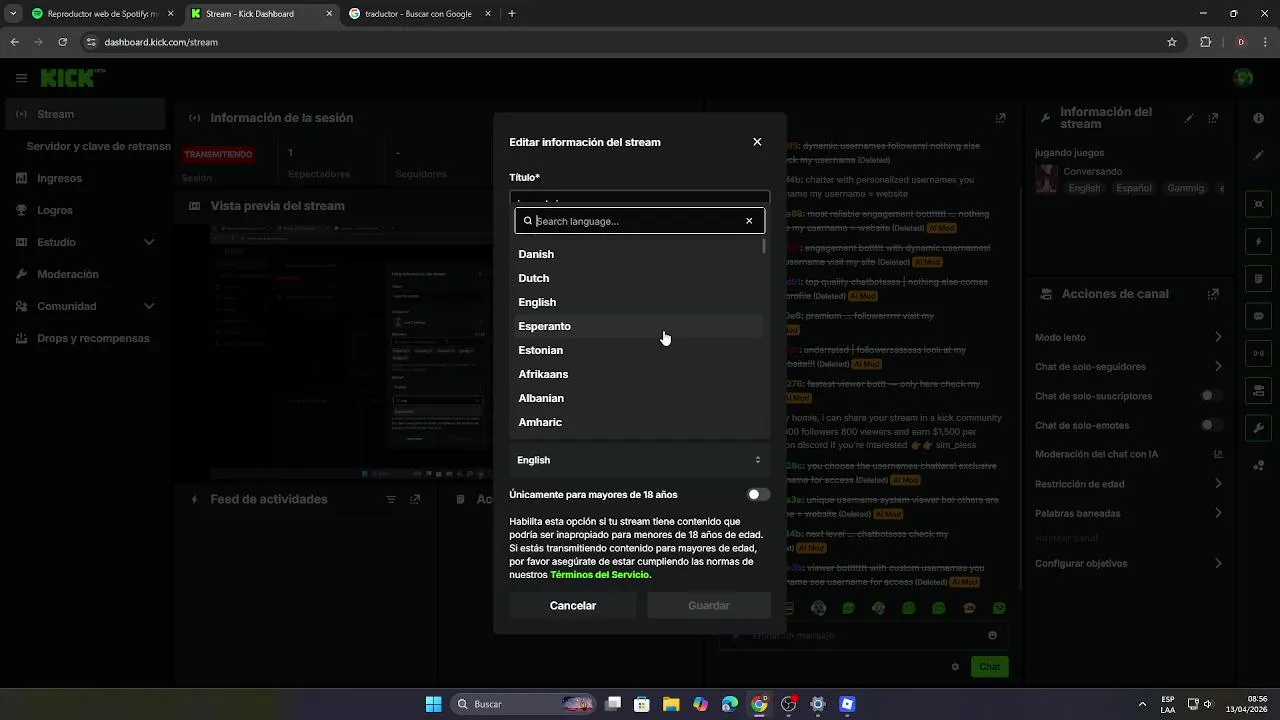The width and height of the screenshot is (1280, 720).
Task: Select the wrench icon in right rail
Action: coord(1259,427)
